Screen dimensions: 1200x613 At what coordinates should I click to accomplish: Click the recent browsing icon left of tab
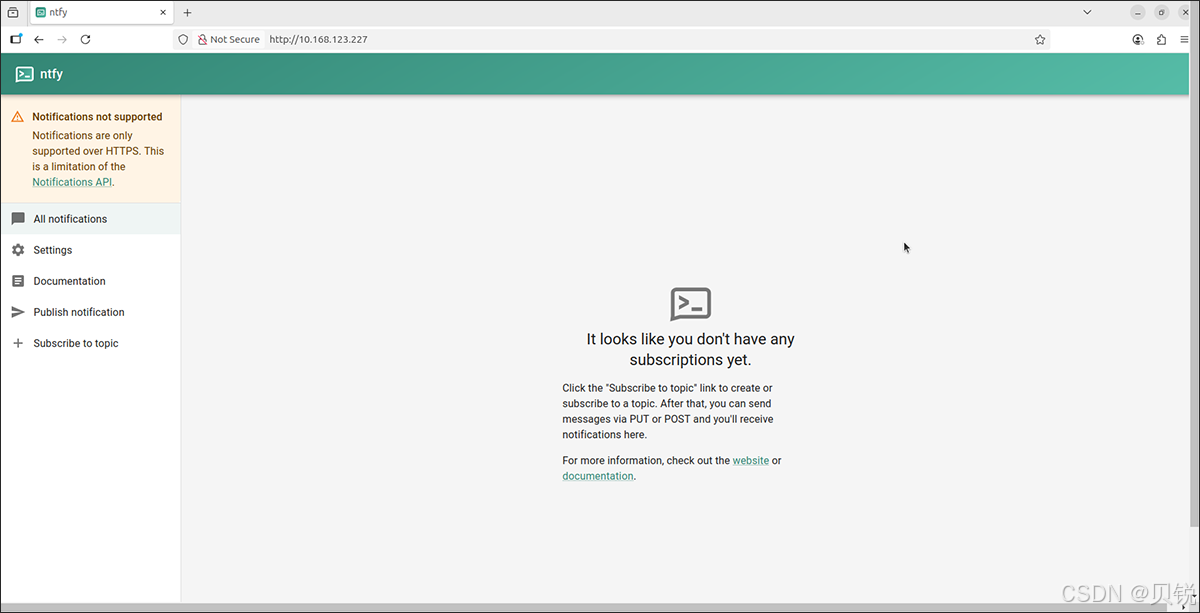(x=13, y=13)
